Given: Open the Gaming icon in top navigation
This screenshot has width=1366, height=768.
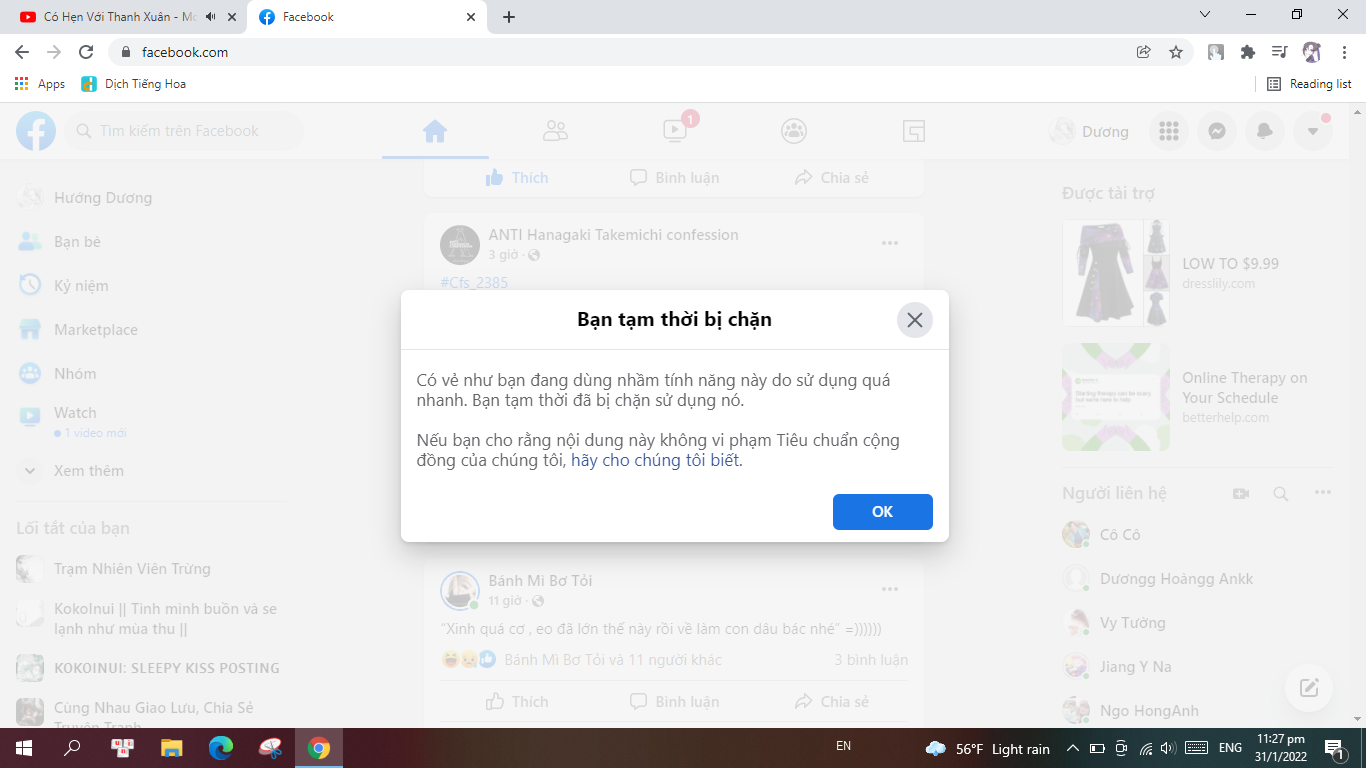Looking at the screenshot, I should click(913, 130).
